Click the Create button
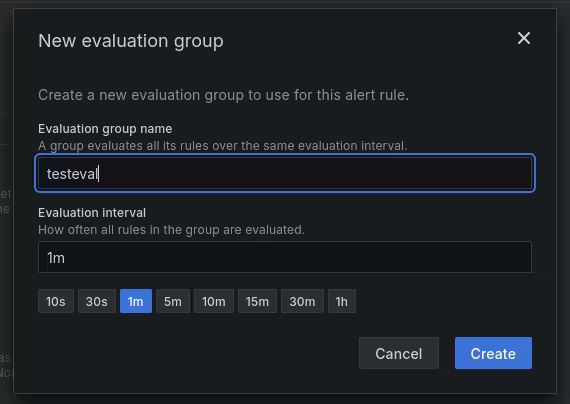 pos(493,353)
